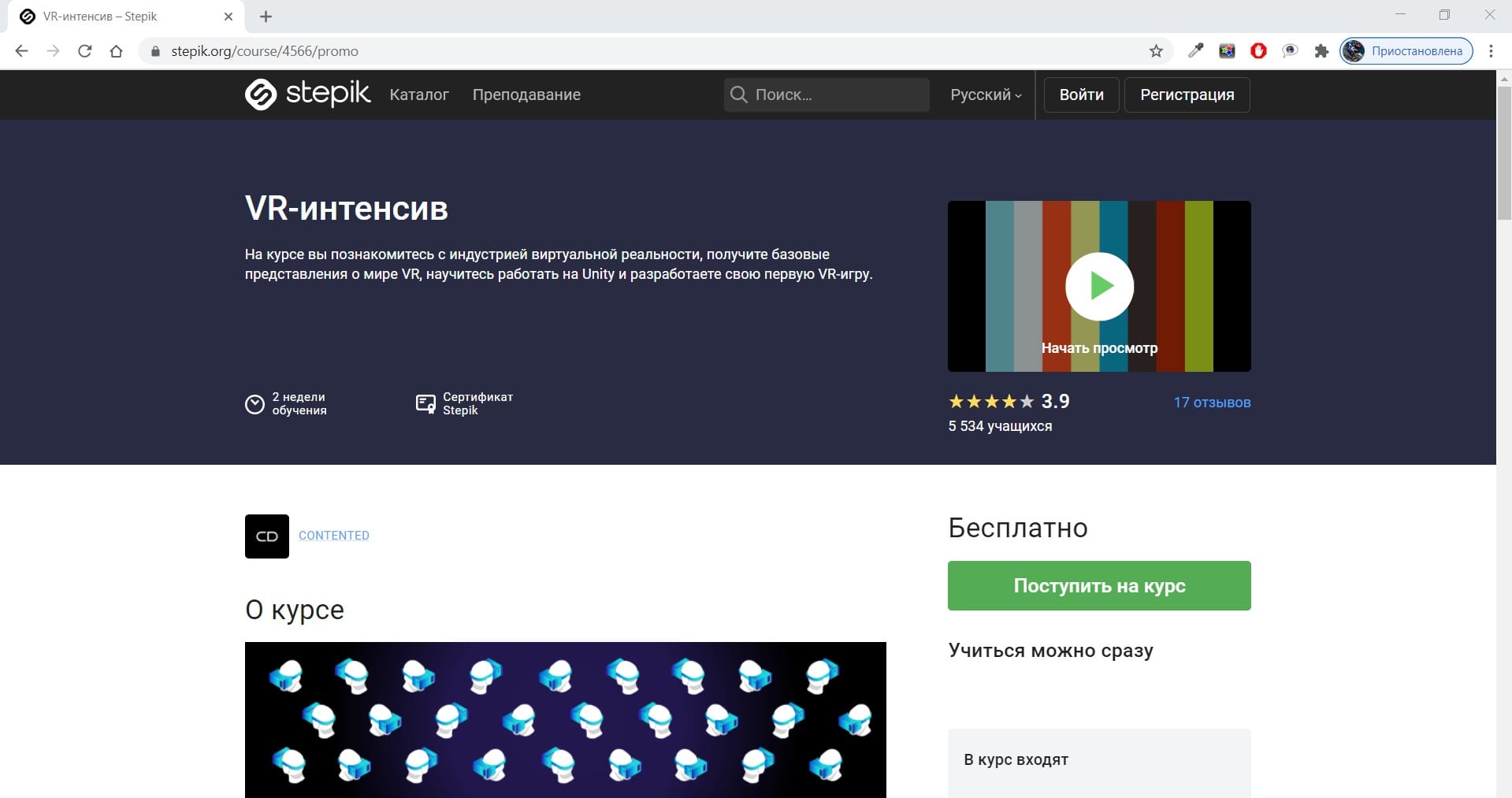Click the Поступить на курс button

(1099, 585)
